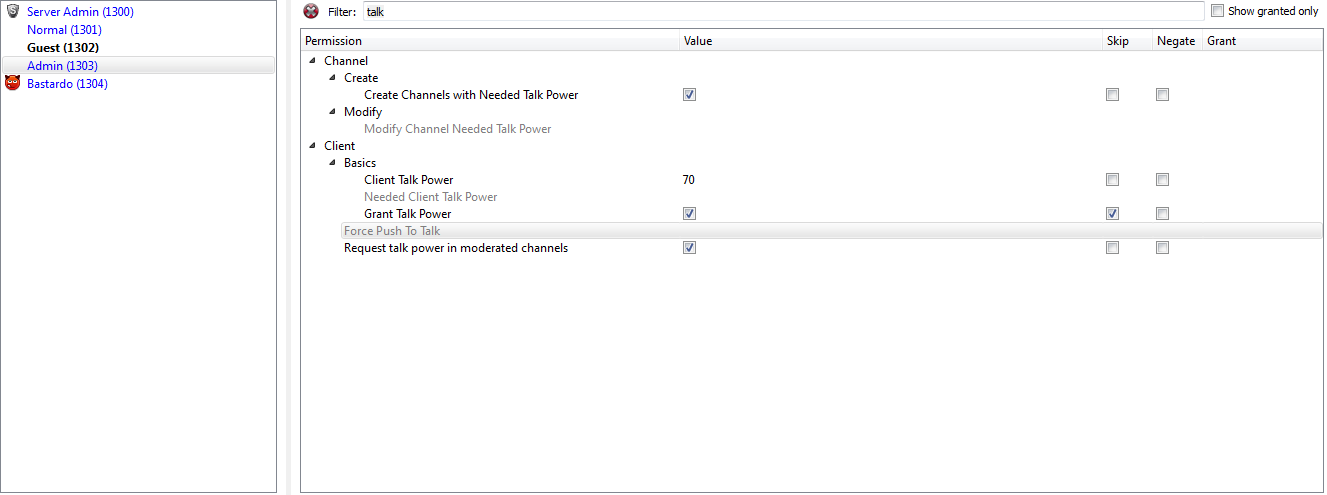Enable the Show granted only checkbox

pyautogui.click(x=1217, y=11)
